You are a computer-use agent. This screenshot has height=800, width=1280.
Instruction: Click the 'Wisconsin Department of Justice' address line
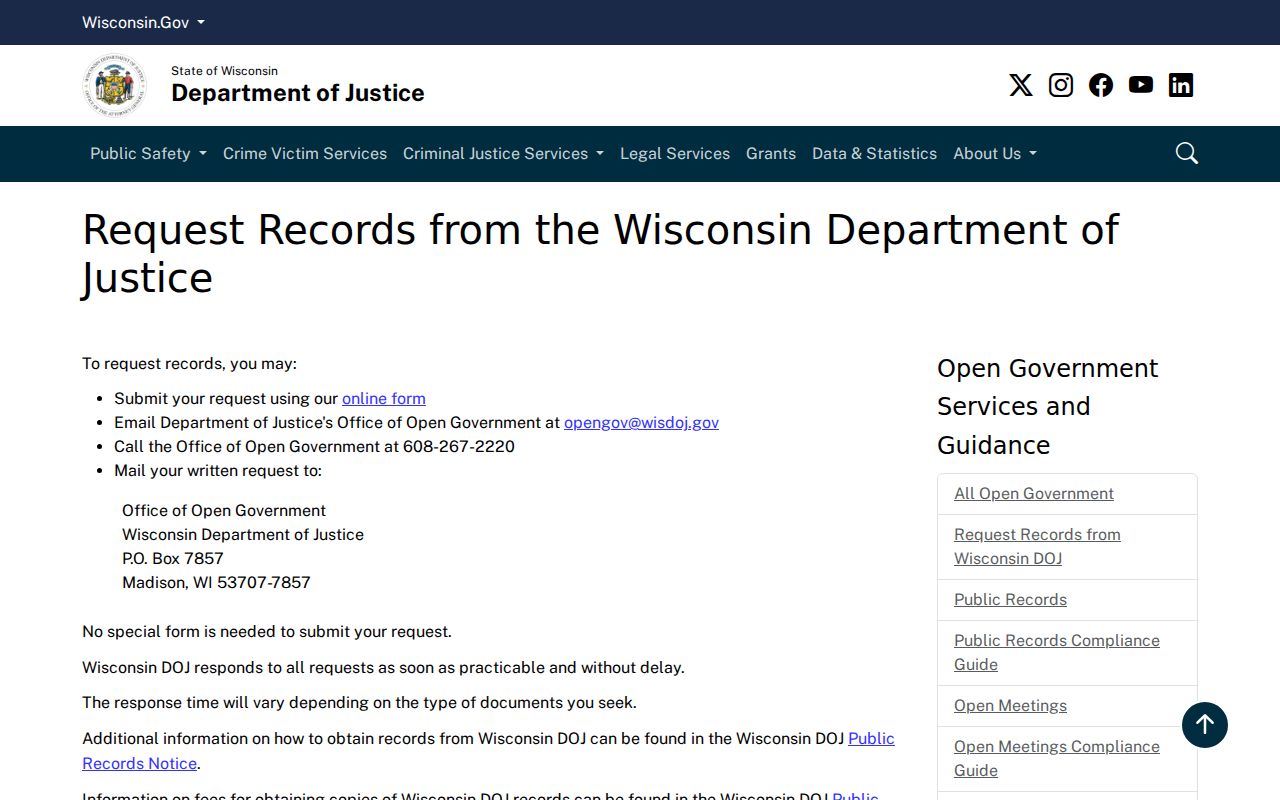243,534
